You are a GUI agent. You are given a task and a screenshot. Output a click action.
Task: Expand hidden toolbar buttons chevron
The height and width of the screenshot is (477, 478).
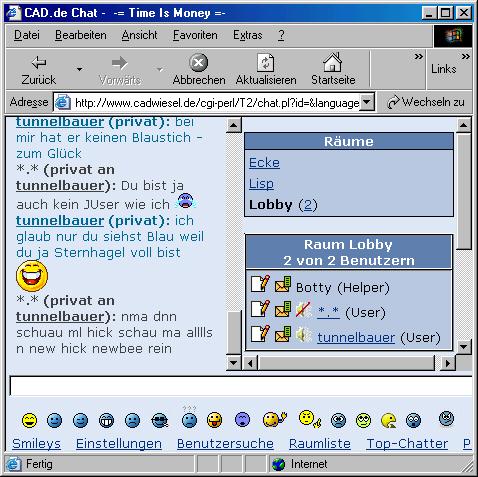(418, 56)
